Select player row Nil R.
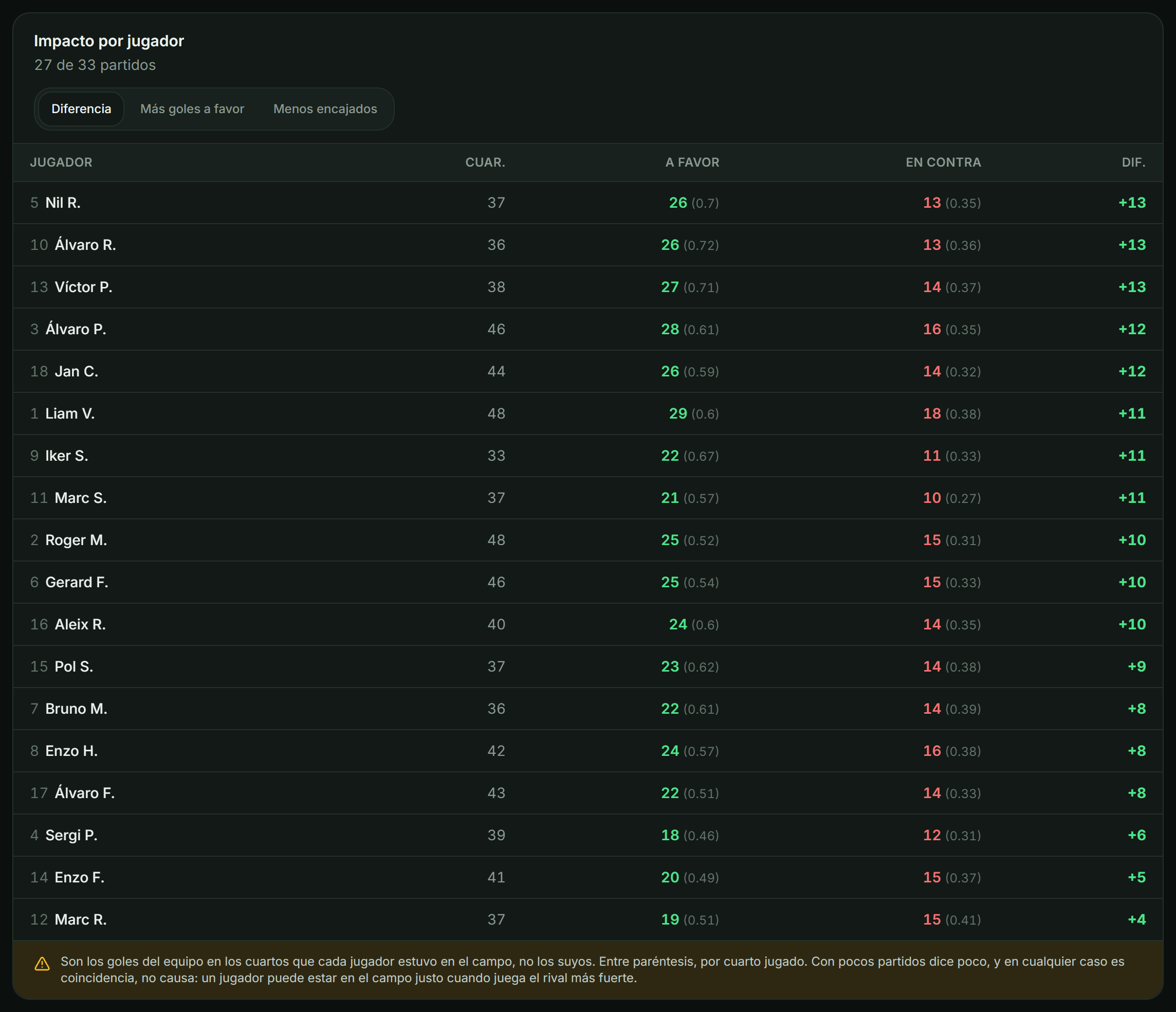Screen dimensions: 1176x1012 pyautogui.click(x=588, y=203)
